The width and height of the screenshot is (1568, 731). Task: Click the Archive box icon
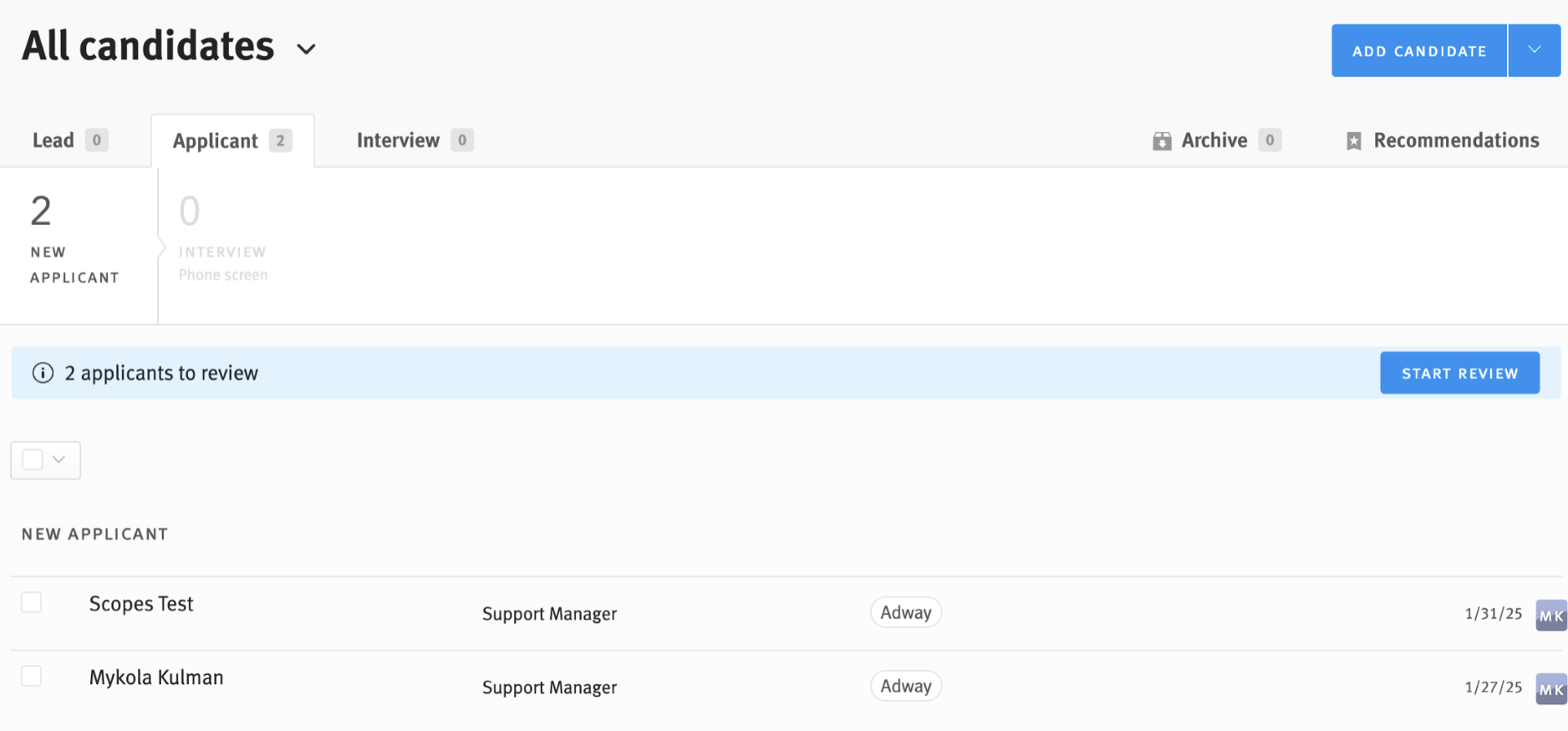pyautogui.click(x=1161, y=141)
